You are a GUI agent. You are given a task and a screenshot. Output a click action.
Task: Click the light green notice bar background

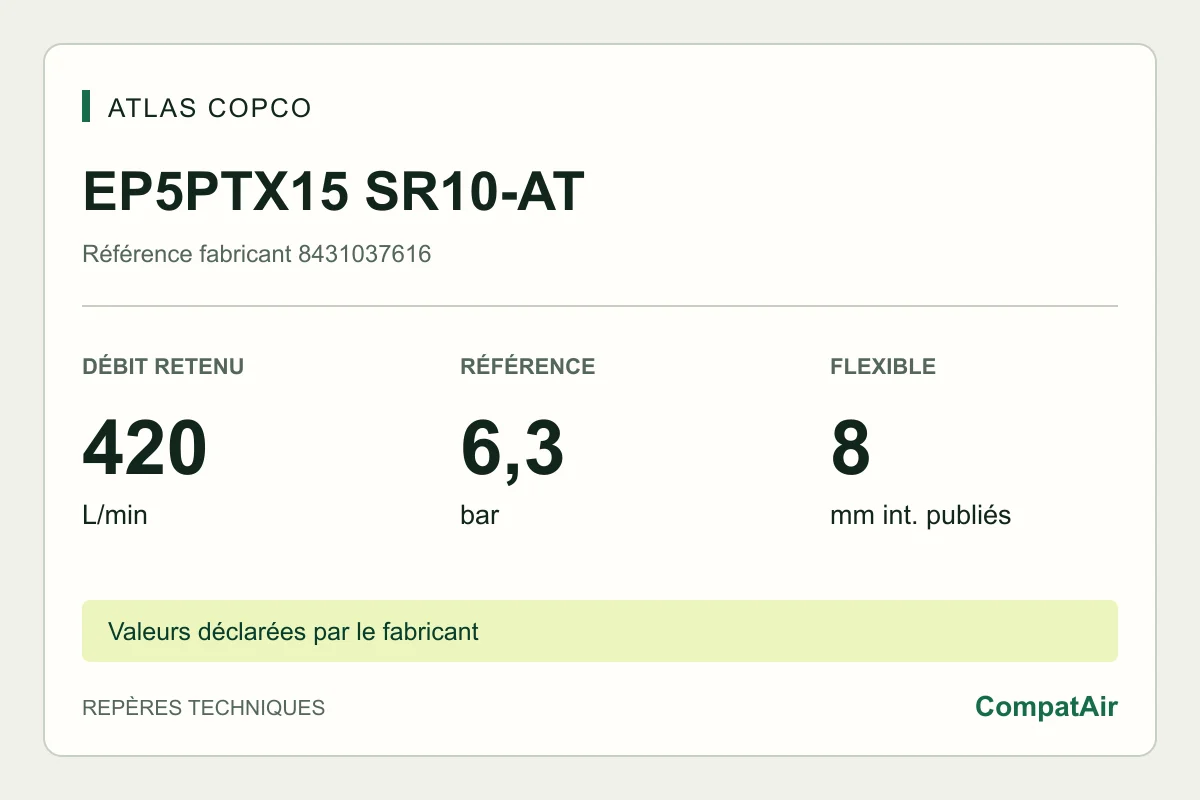tap(600, 631)
